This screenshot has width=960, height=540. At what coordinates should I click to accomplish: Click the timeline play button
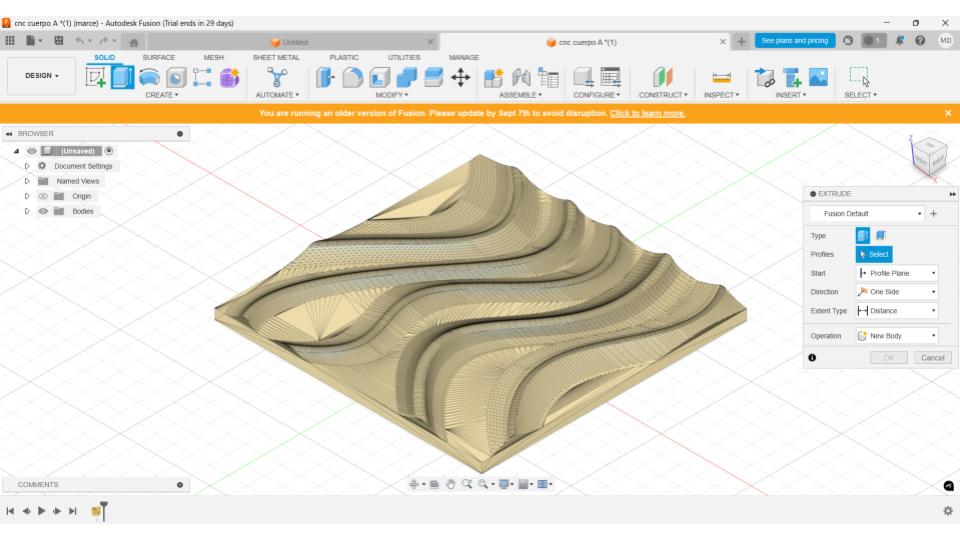(x=42, y=511)
